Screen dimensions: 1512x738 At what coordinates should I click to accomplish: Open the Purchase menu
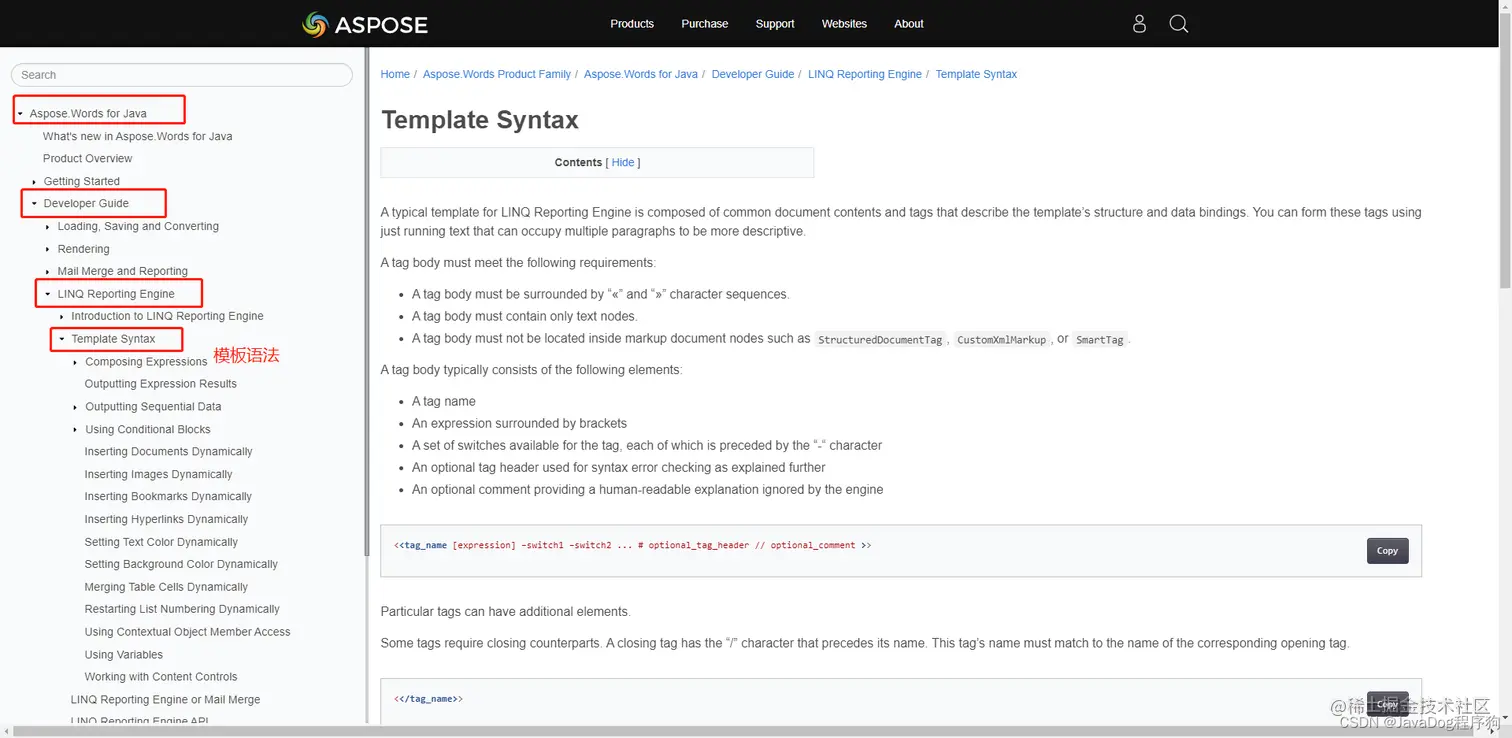(x=705, y=24)
